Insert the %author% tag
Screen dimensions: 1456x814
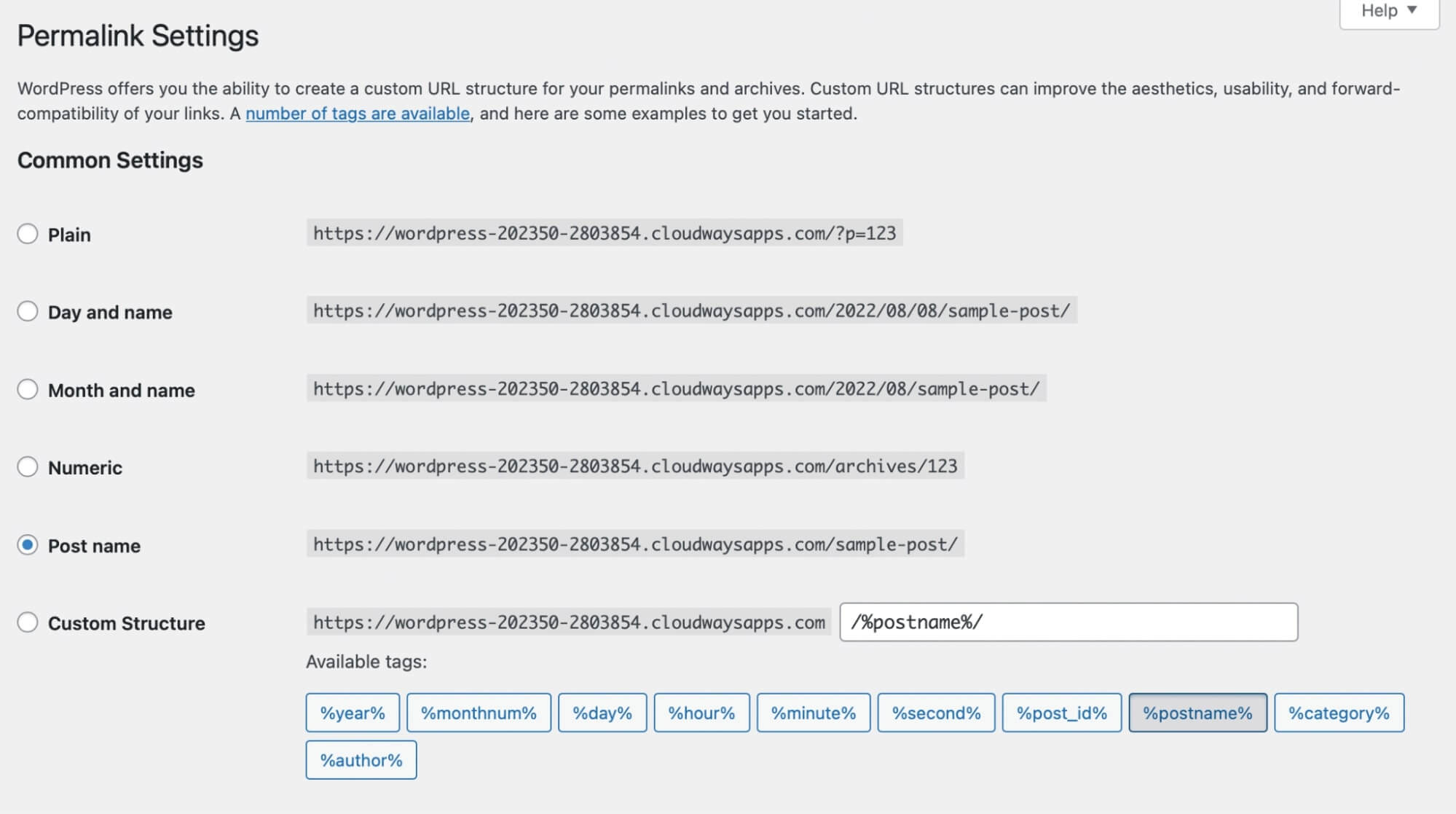click(361, 760)
